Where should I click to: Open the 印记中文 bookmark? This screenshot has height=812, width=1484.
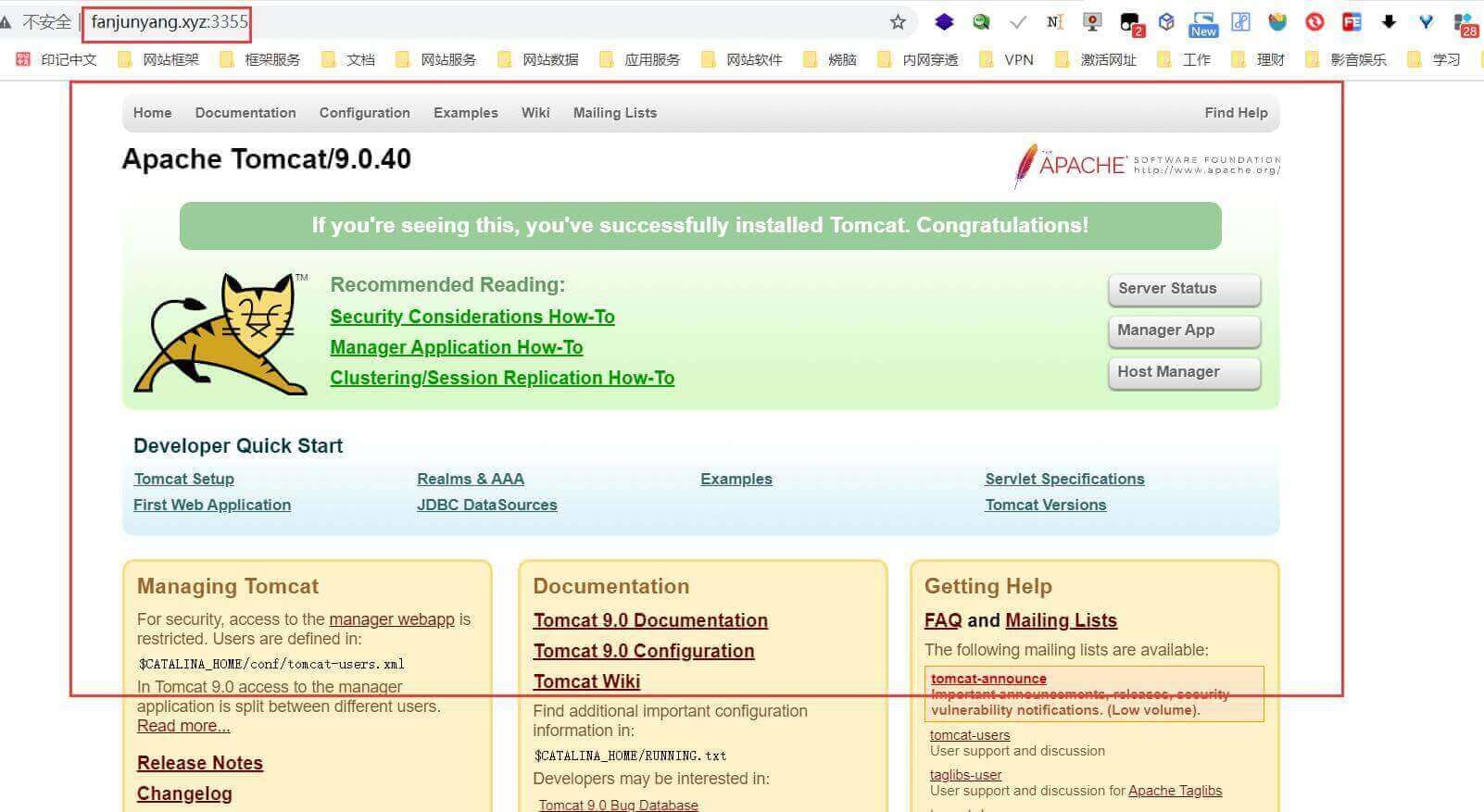57,59
